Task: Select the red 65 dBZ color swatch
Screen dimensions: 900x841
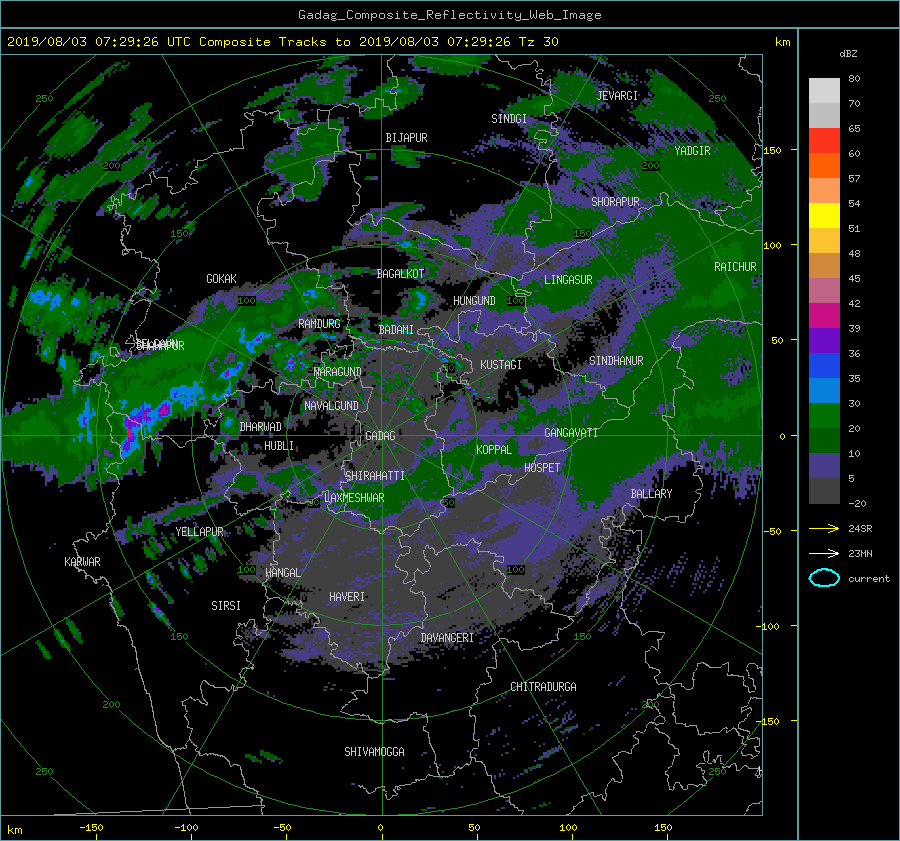Action: click(824, 141)
